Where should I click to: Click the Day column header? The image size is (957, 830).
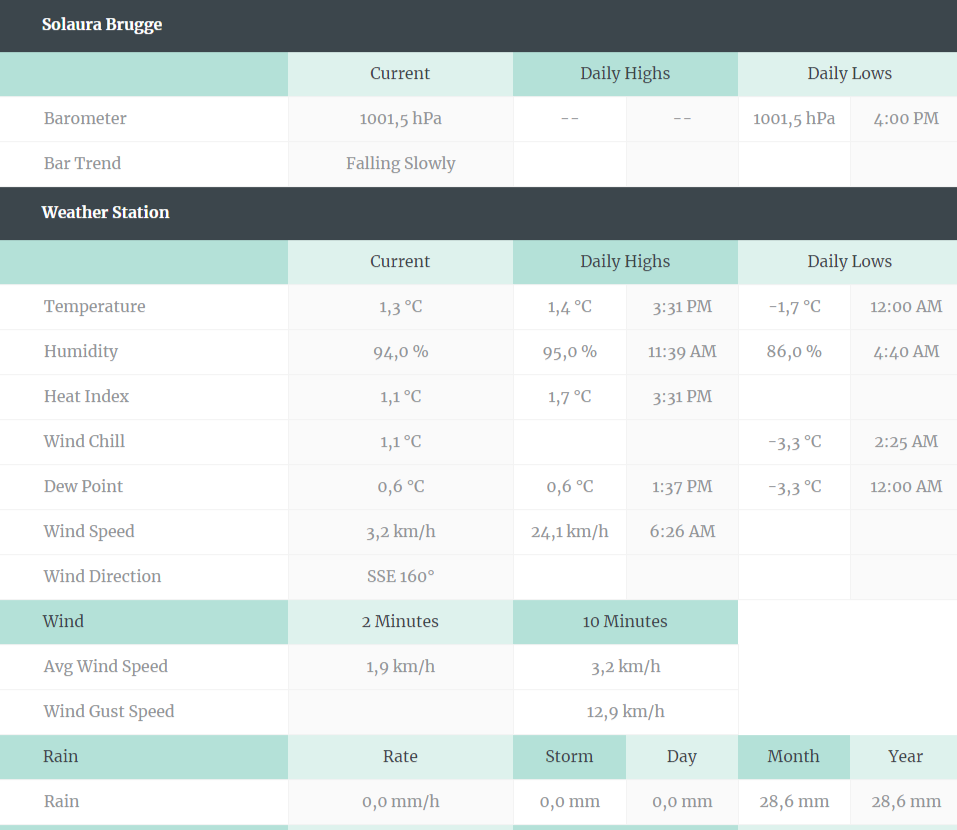tap(682, 757)
